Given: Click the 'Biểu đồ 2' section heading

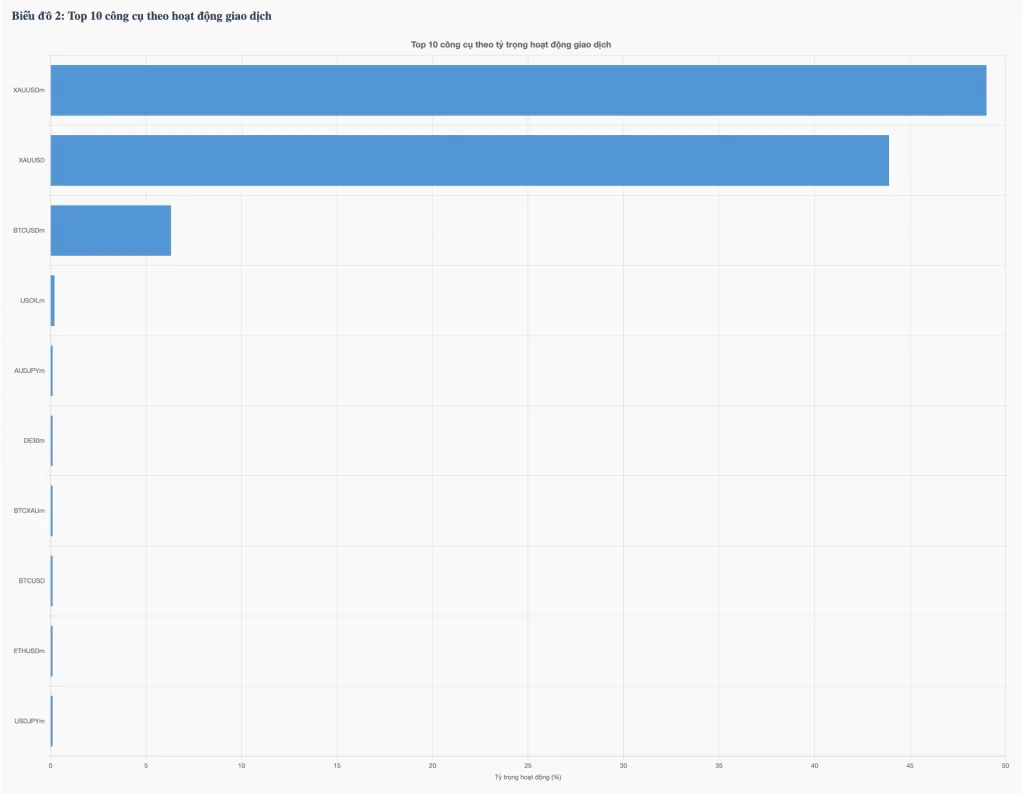Looking at the screenshot, I should pos(141,16).
